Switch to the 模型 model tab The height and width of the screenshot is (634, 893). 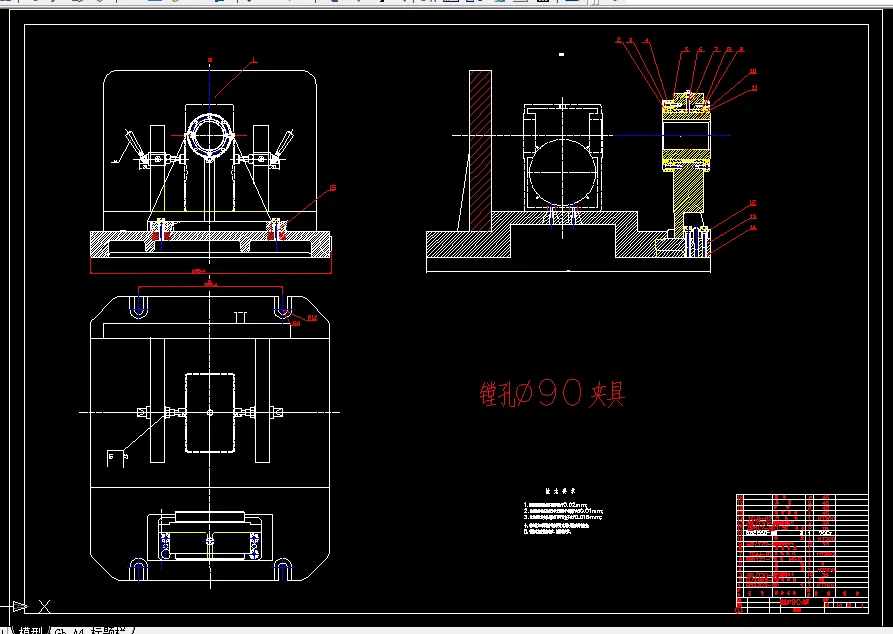click(x=31, y=631)
